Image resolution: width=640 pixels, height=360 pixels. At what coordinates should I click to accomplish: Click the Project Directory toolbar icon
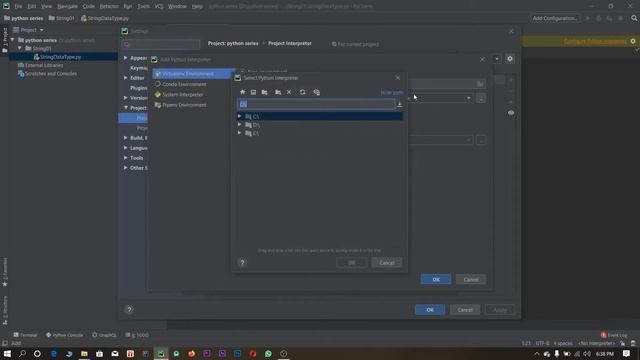(264, 92)
